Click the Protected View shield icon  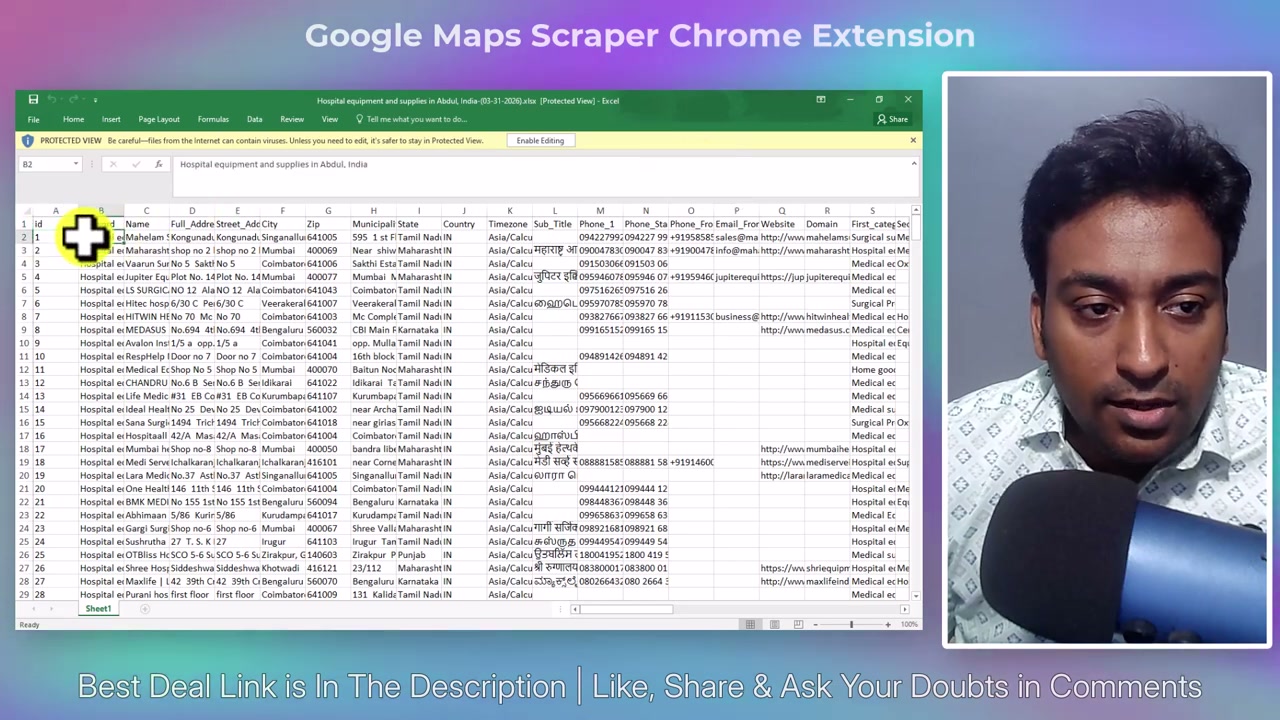tap(27, 141)
